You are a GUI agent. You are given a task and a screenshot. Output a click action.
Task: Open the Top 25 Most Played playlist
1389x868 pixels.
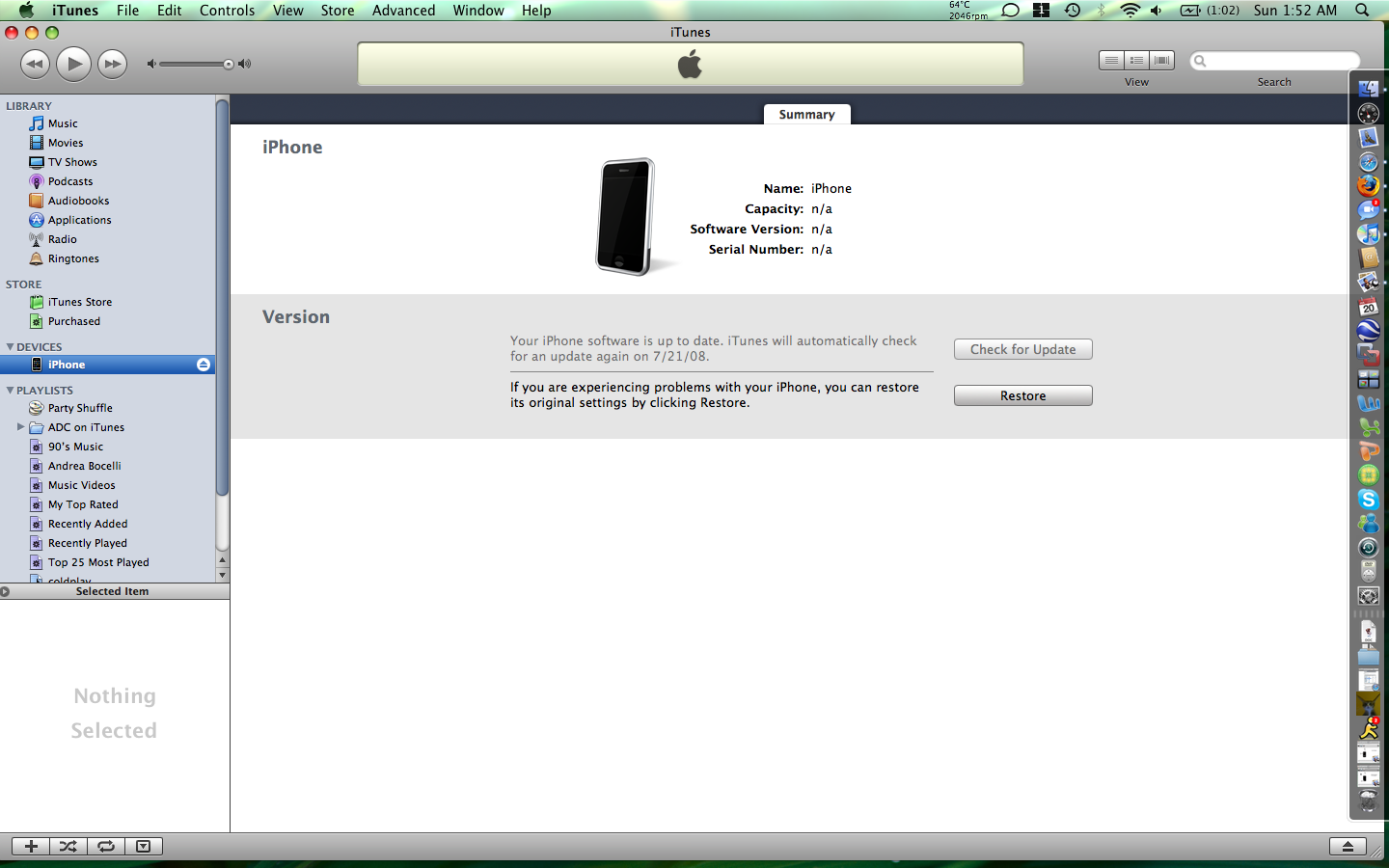[x=98, y=562]
